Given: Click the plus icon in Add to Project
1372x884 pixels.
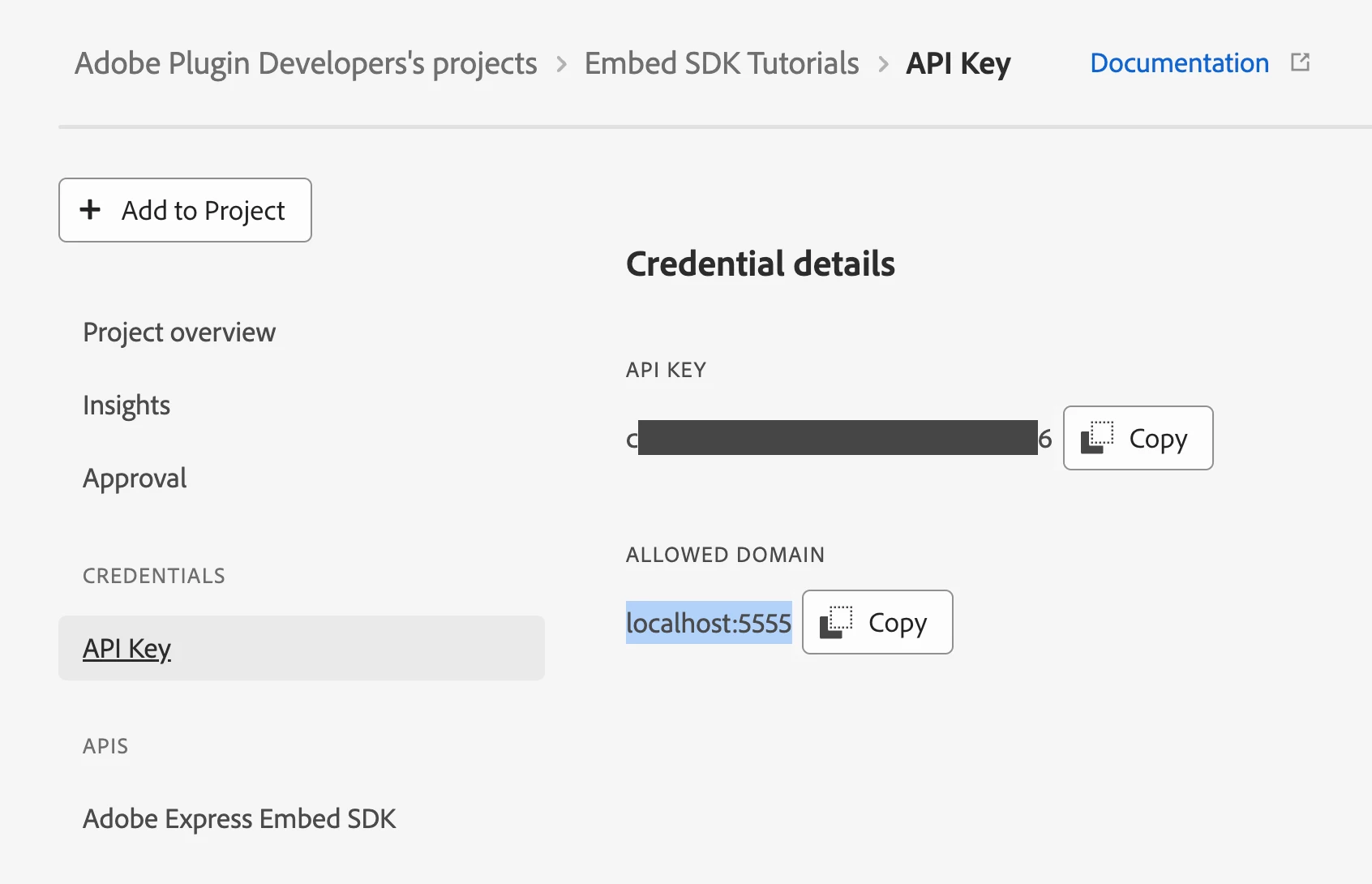Looking at the screenshot, I should (90, 209).
